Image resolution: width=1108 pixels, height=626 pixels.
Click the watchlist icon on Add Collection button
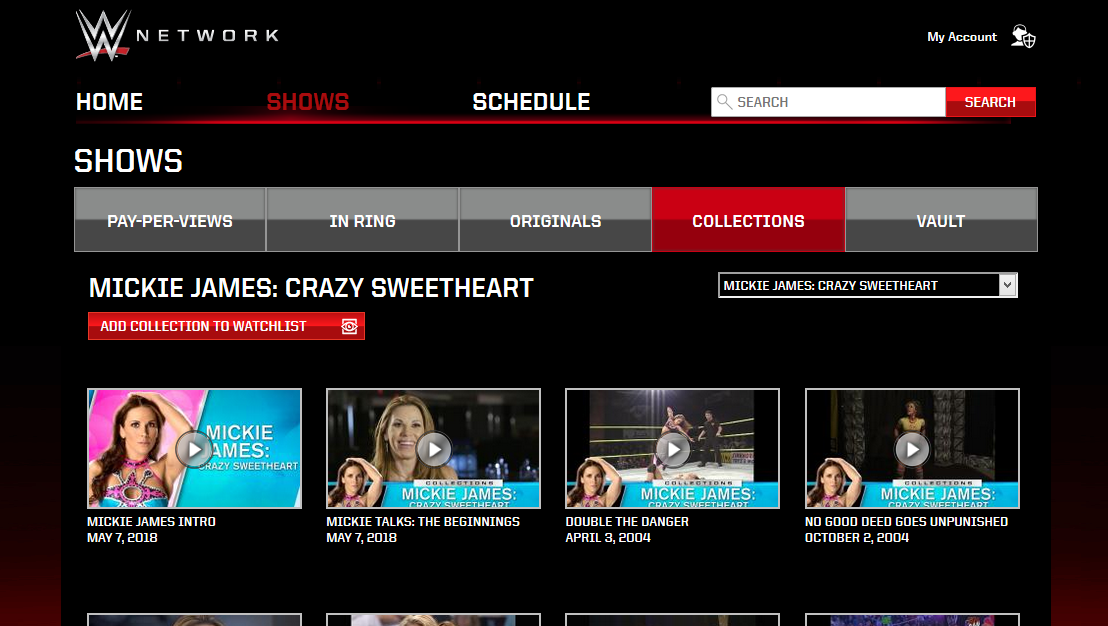(x=349, y=326)
